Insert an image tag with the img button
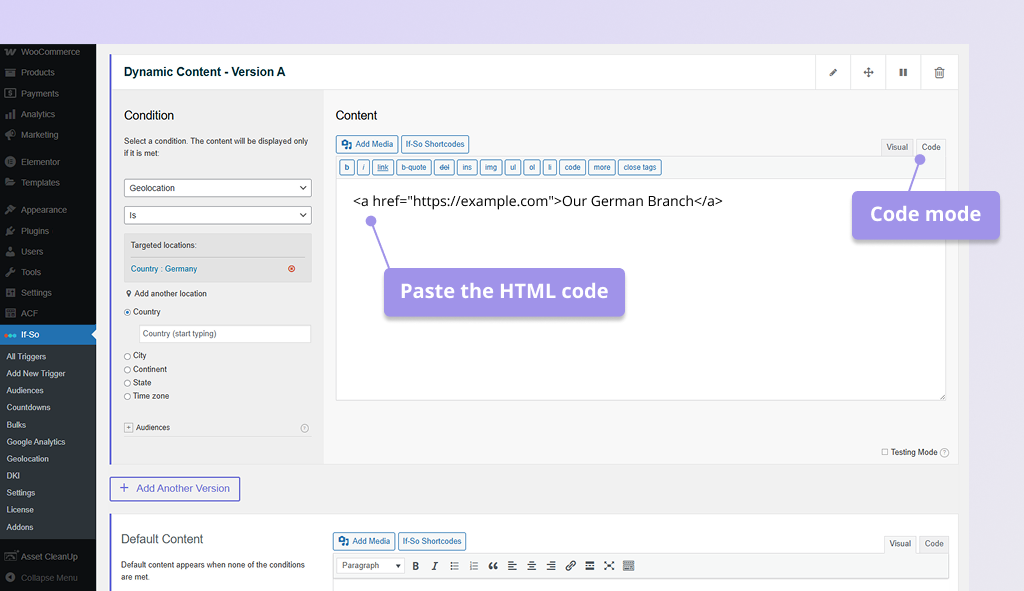The height and width of the screenshot is (591, 1024). click(x=491, y=167)
